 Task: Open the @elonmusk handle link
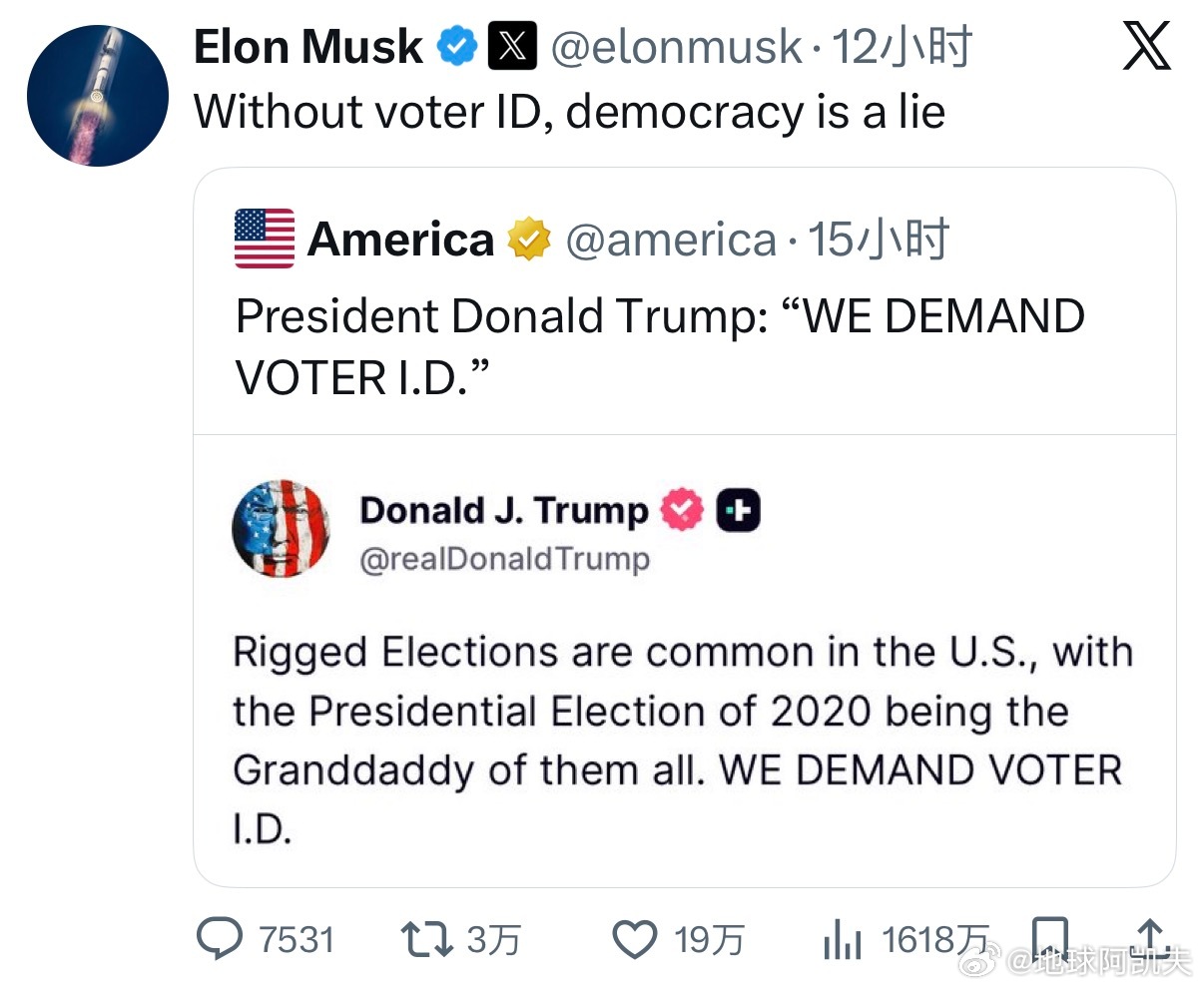676,47
